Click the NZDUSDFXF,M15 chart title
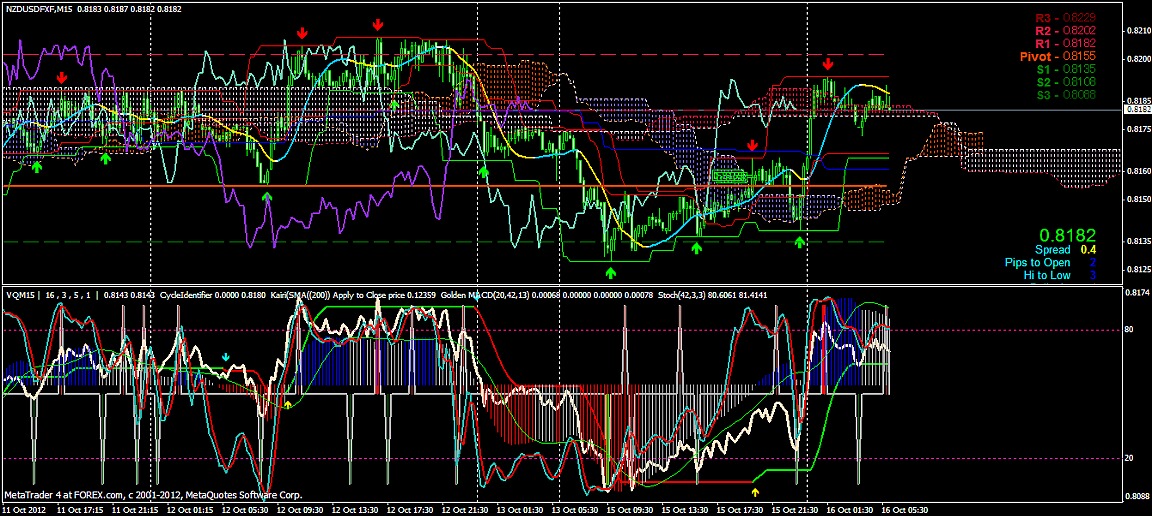1152x516 pixels. pyautogui.click(x=36, y=9)
